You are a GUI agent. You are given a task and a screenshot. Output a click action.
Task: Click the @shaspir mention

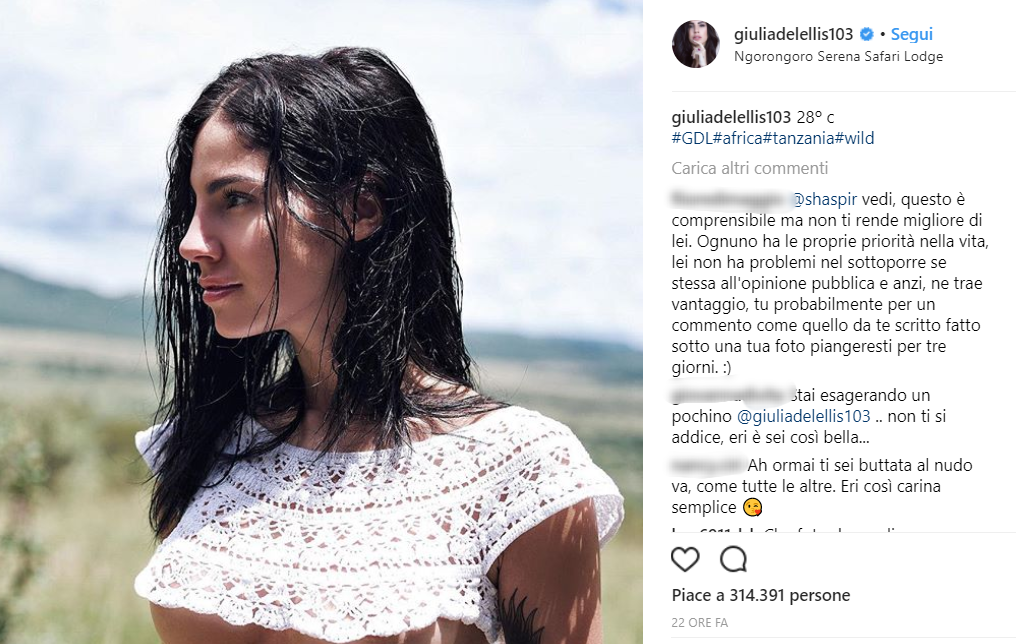824,200
